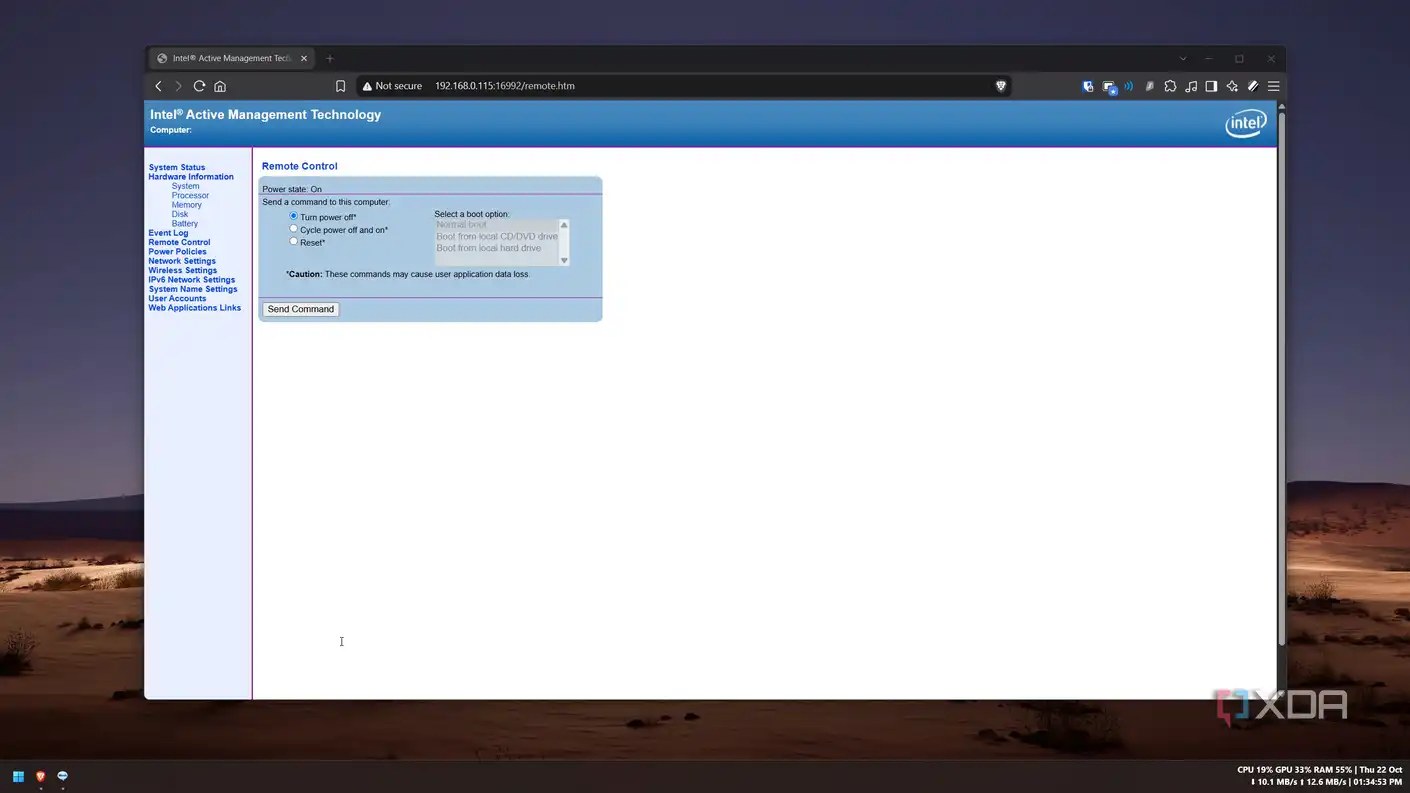The image size is (1410, 793).
Task: Open Web Applications Links page
Action: 195,308
